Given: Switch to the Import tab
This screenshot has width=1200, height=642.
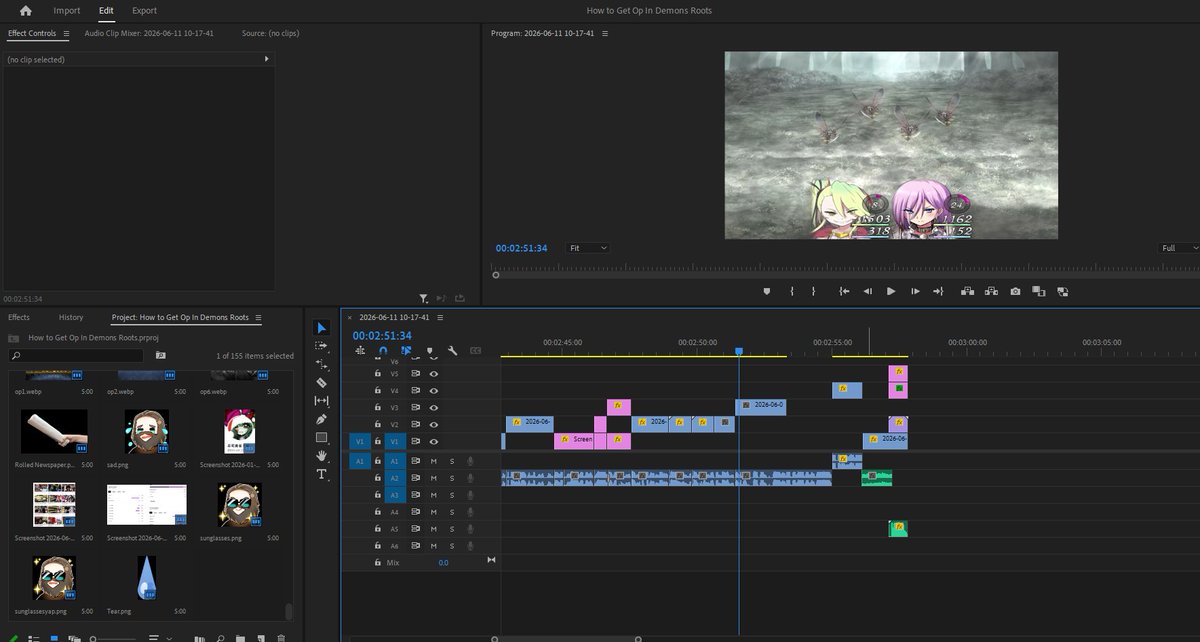Looking at the screenshot, I should [x=67, y=11].
